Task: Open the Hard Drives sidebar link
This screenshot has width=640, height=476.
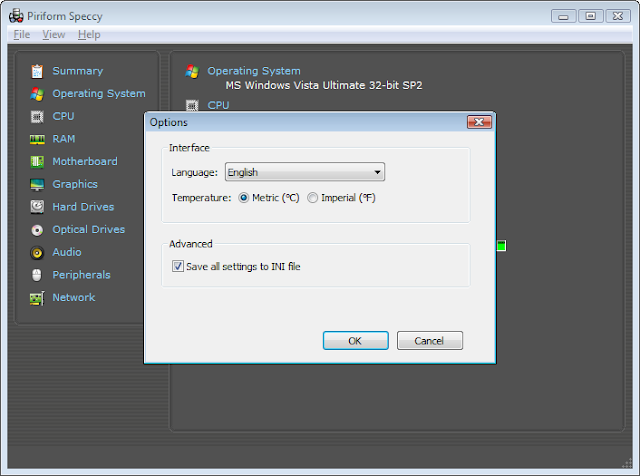Action: point(83,207)
